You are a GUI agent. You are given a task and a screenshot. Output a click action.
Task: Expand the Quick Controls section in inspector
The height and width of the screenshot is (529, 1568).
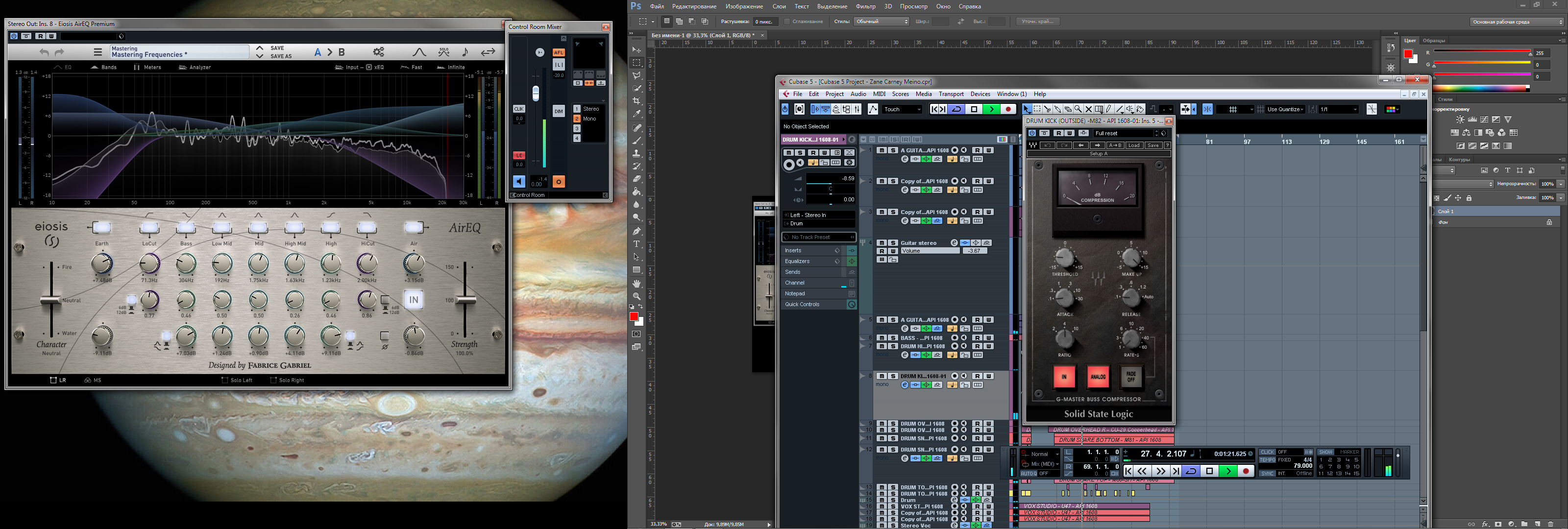(x=819, y=304)
